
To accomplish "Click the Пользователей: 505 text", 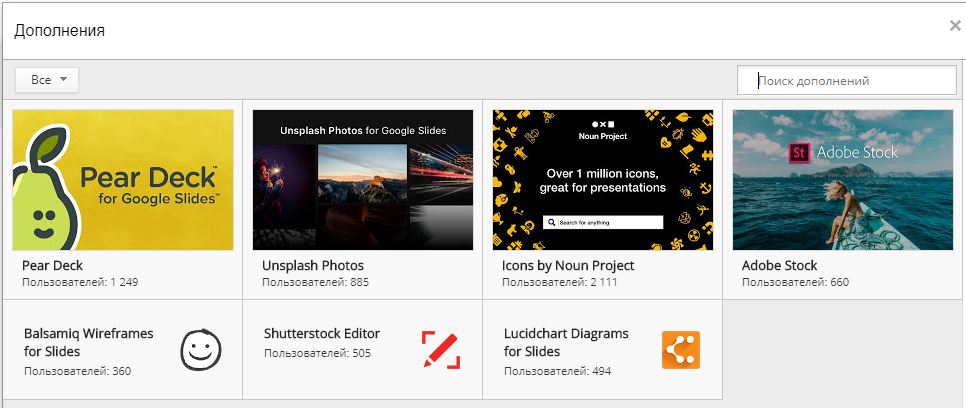I will tap(317, 353).
